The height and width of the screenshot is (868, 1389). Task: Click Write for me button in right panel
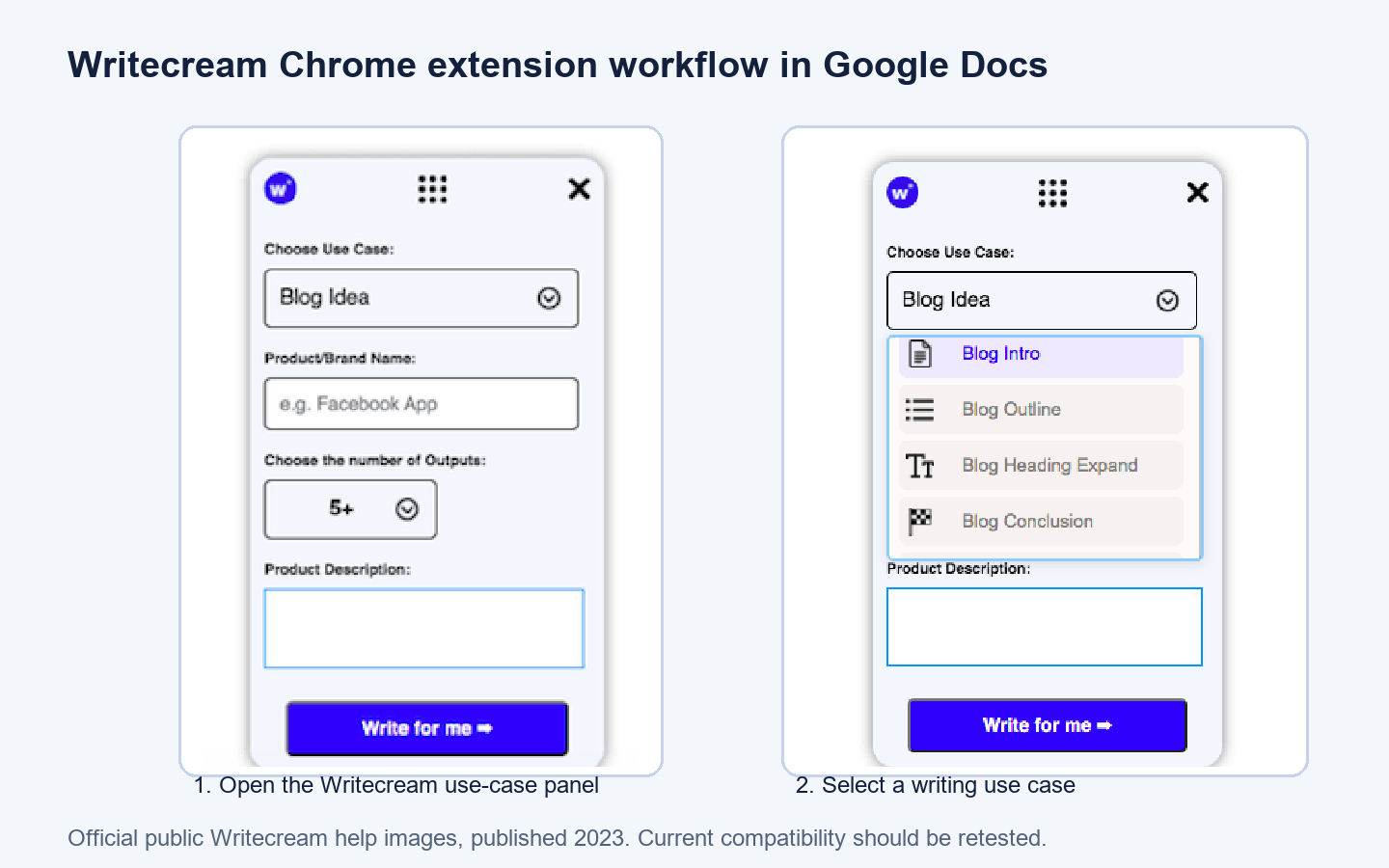tap(1048, 725)
